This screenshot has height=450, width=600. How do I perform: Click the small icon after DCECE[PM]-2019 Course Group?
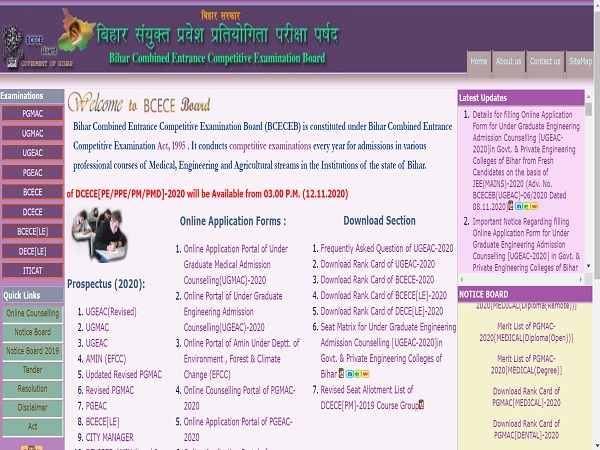coord(421,405)
